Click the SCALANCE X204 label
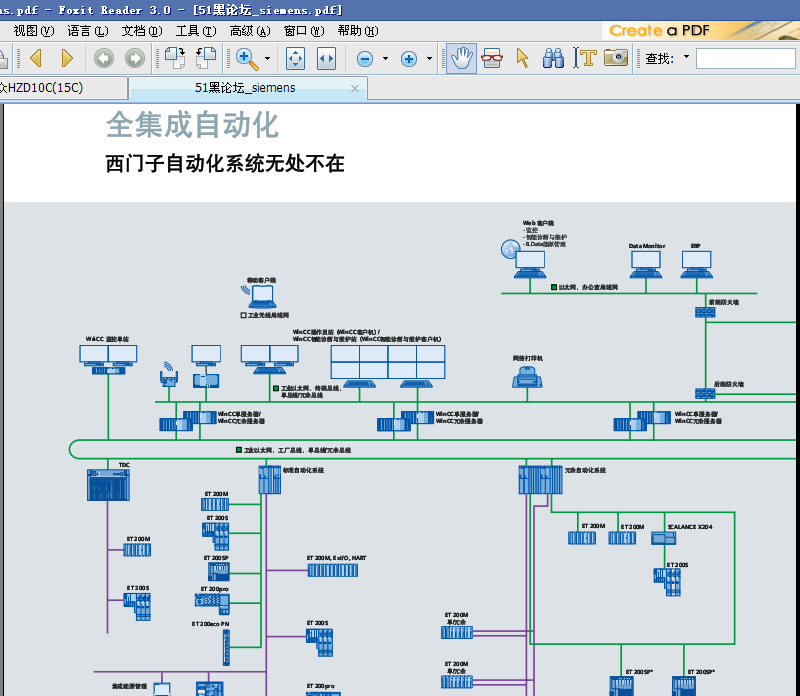This screenshot has height=696, width=800. pyautogui.click(x=690, y=527)
